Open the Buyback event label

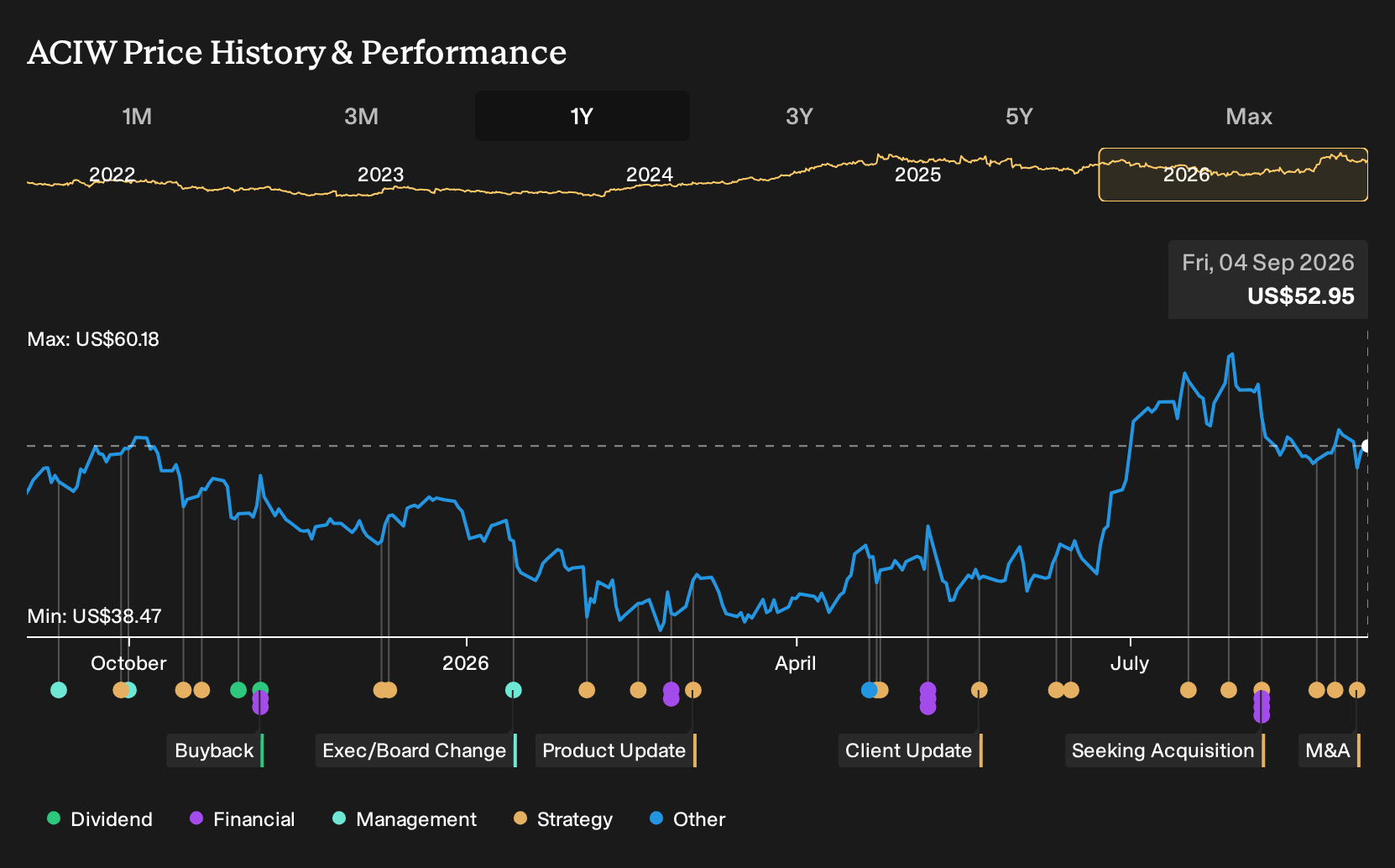(x=215, y=750)
